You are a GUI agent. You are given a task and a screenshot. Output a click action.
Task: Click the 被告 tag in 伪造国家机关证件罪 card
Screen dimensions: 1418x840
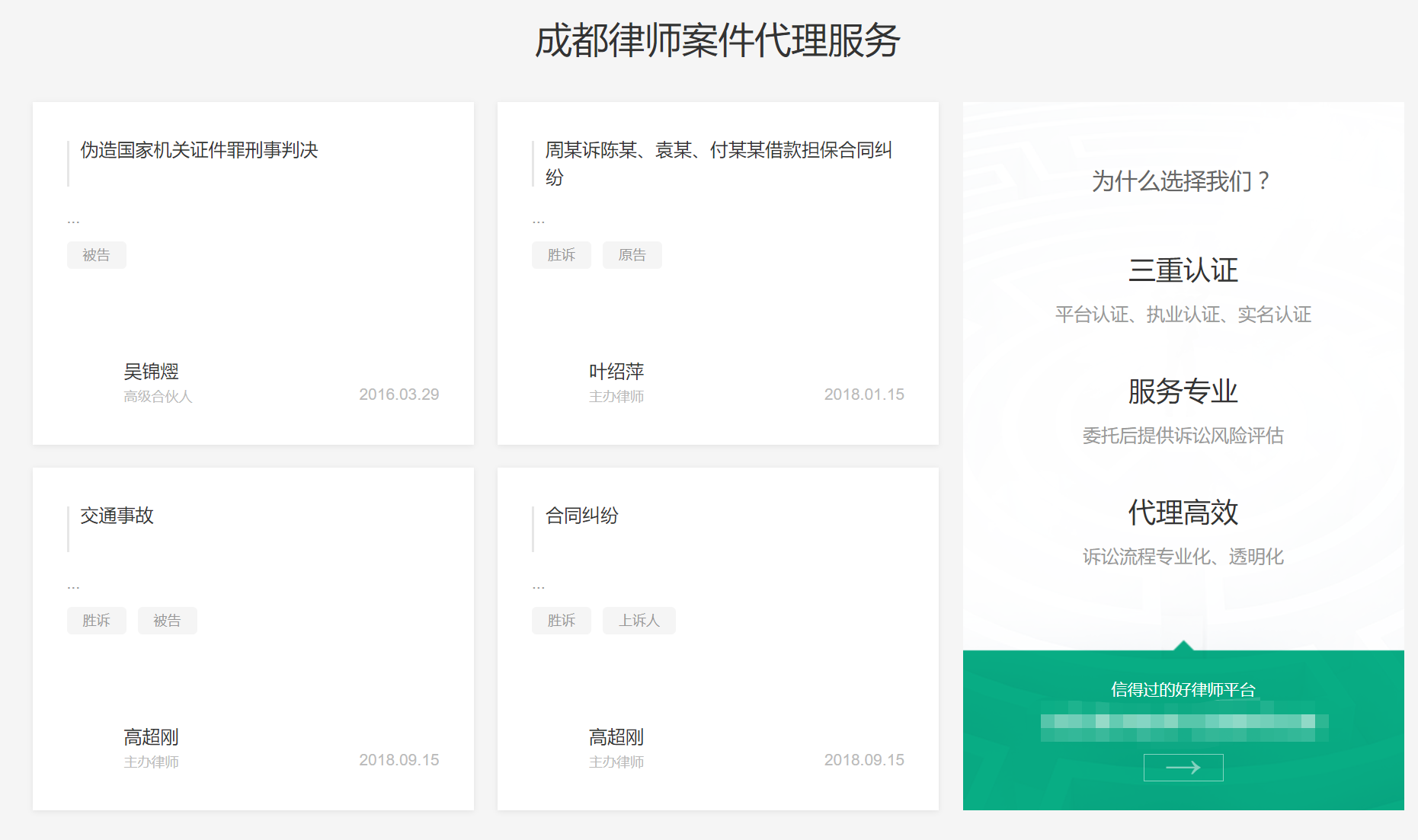(x=97, y=255)
